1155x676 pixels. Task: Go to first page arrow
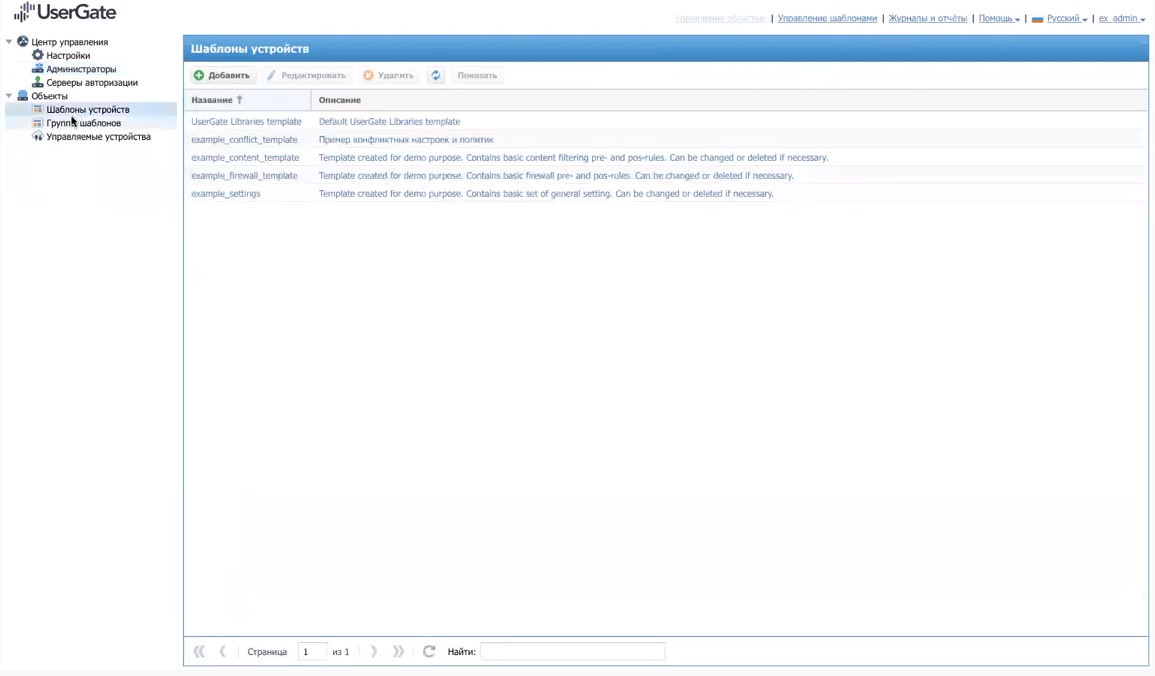[199, 651]
